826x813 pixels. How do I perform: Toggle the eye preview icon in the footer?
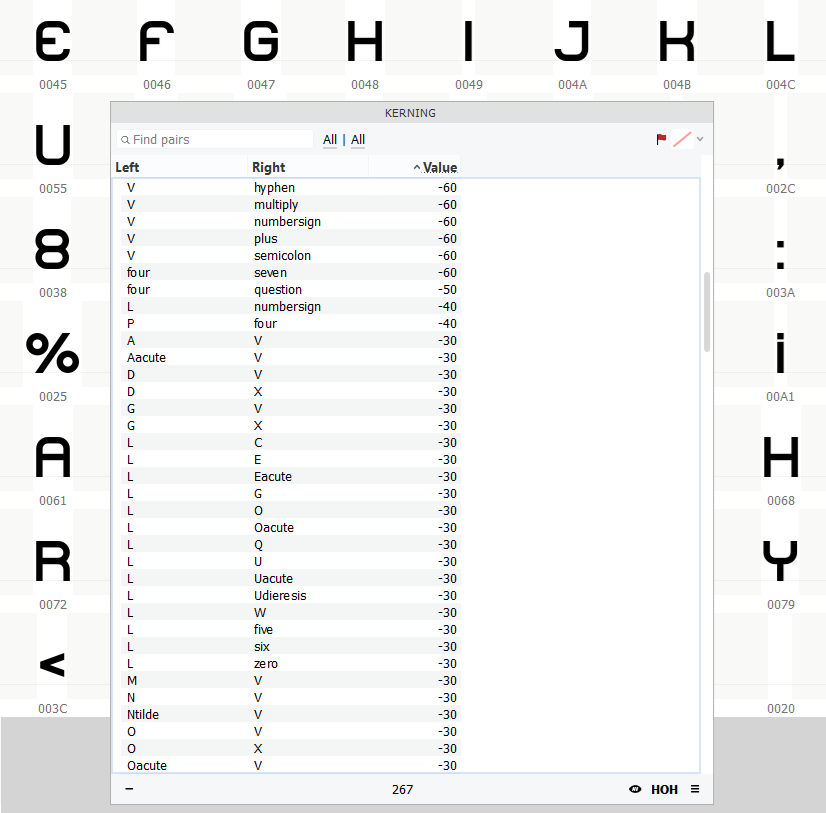pyautogui.click(x=635, y=789)
